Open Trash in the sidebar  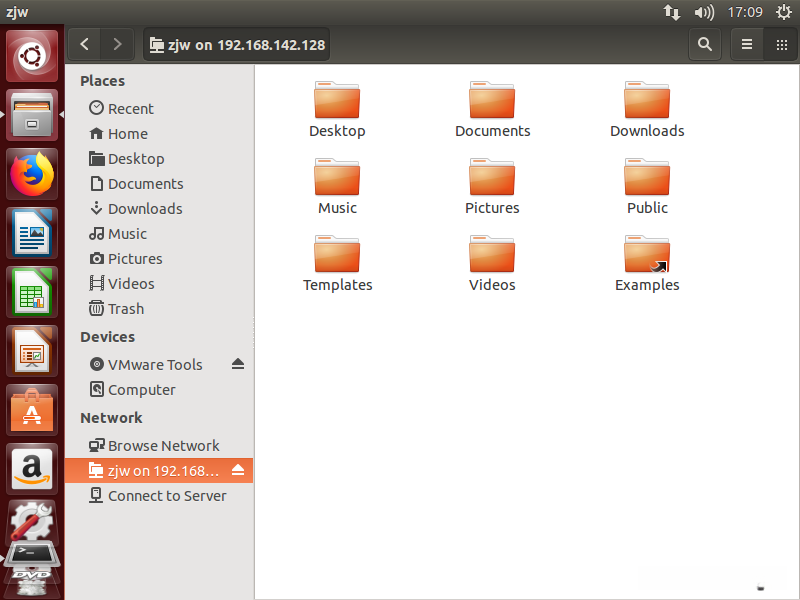click(x=159, y=309)
